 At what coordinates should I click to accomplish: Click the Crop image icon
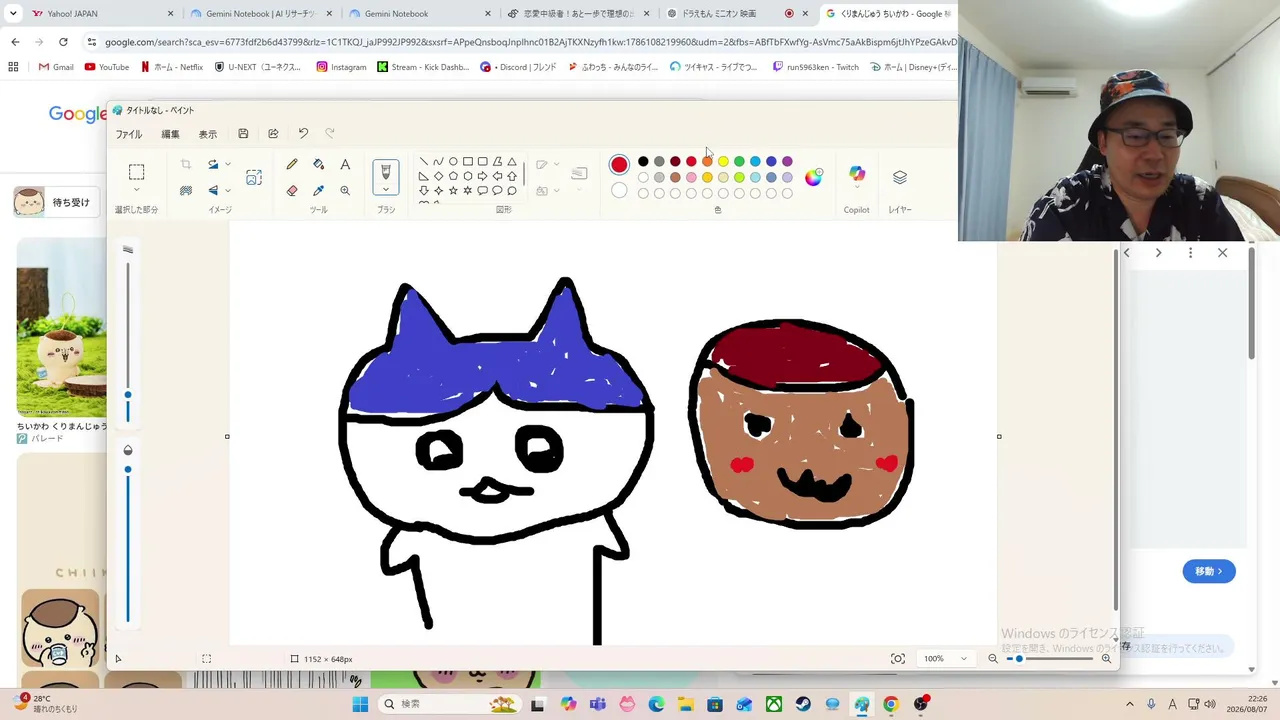click(186, 164)
